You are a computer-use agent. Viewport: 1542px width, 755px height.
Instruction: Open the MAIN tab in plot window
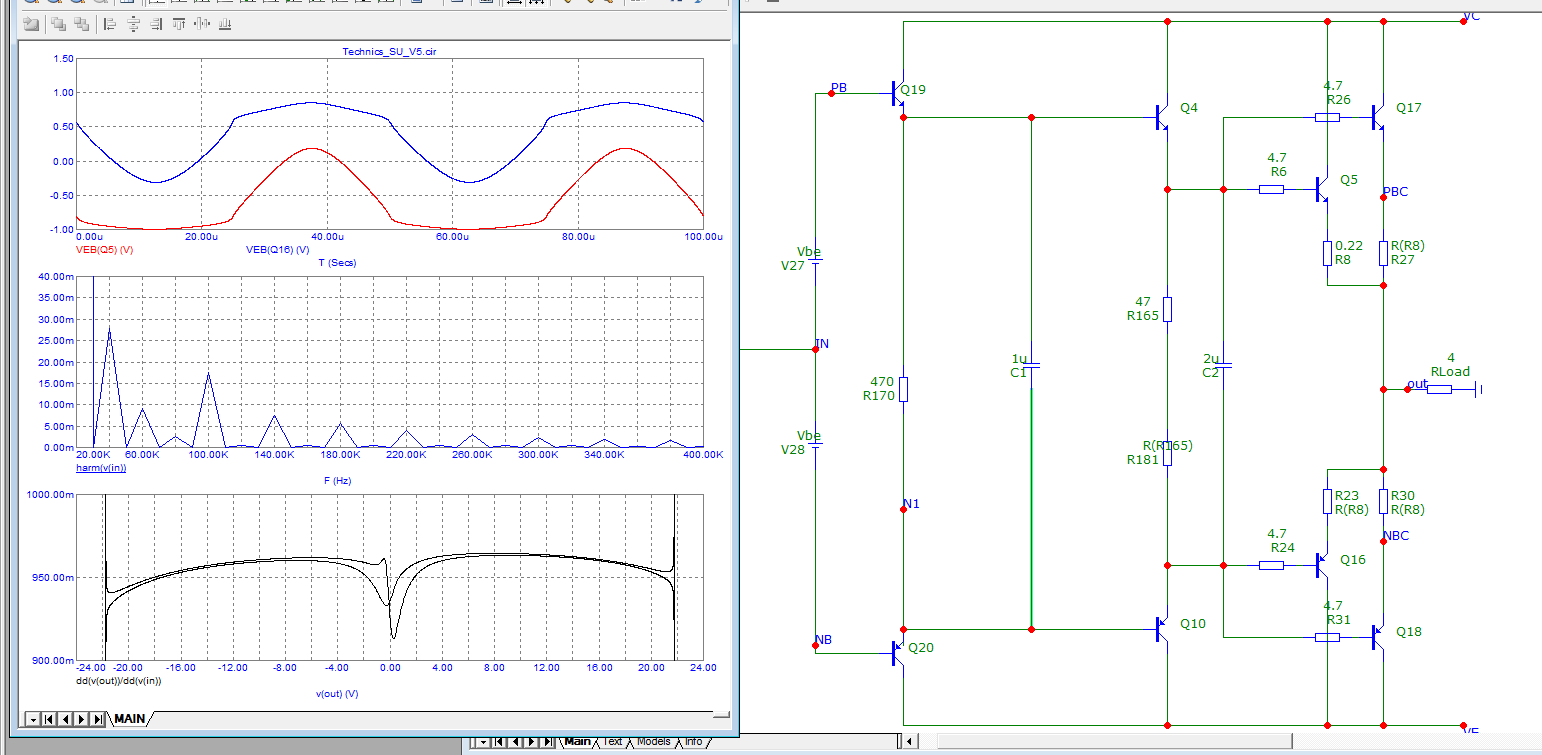130,719
